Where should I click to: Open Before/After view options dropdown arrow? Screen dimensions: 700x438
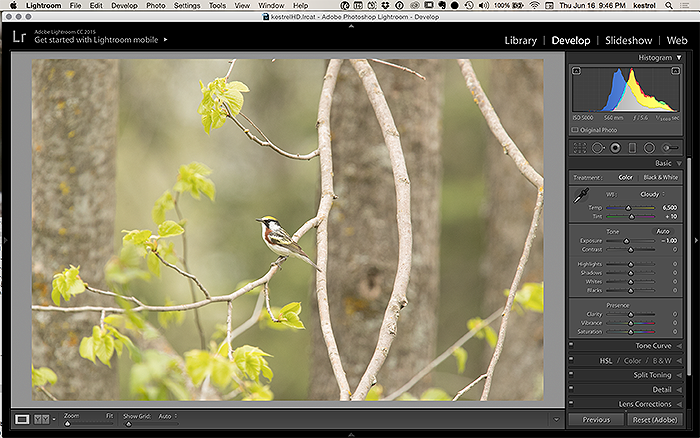click(x=54, y=419)
